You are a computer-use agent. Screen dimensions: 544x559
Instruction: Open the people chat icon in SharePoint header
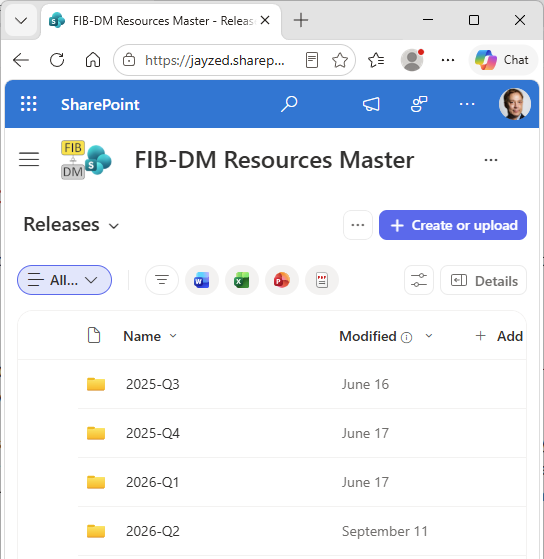pyautogui.click(x=419, y=104)
